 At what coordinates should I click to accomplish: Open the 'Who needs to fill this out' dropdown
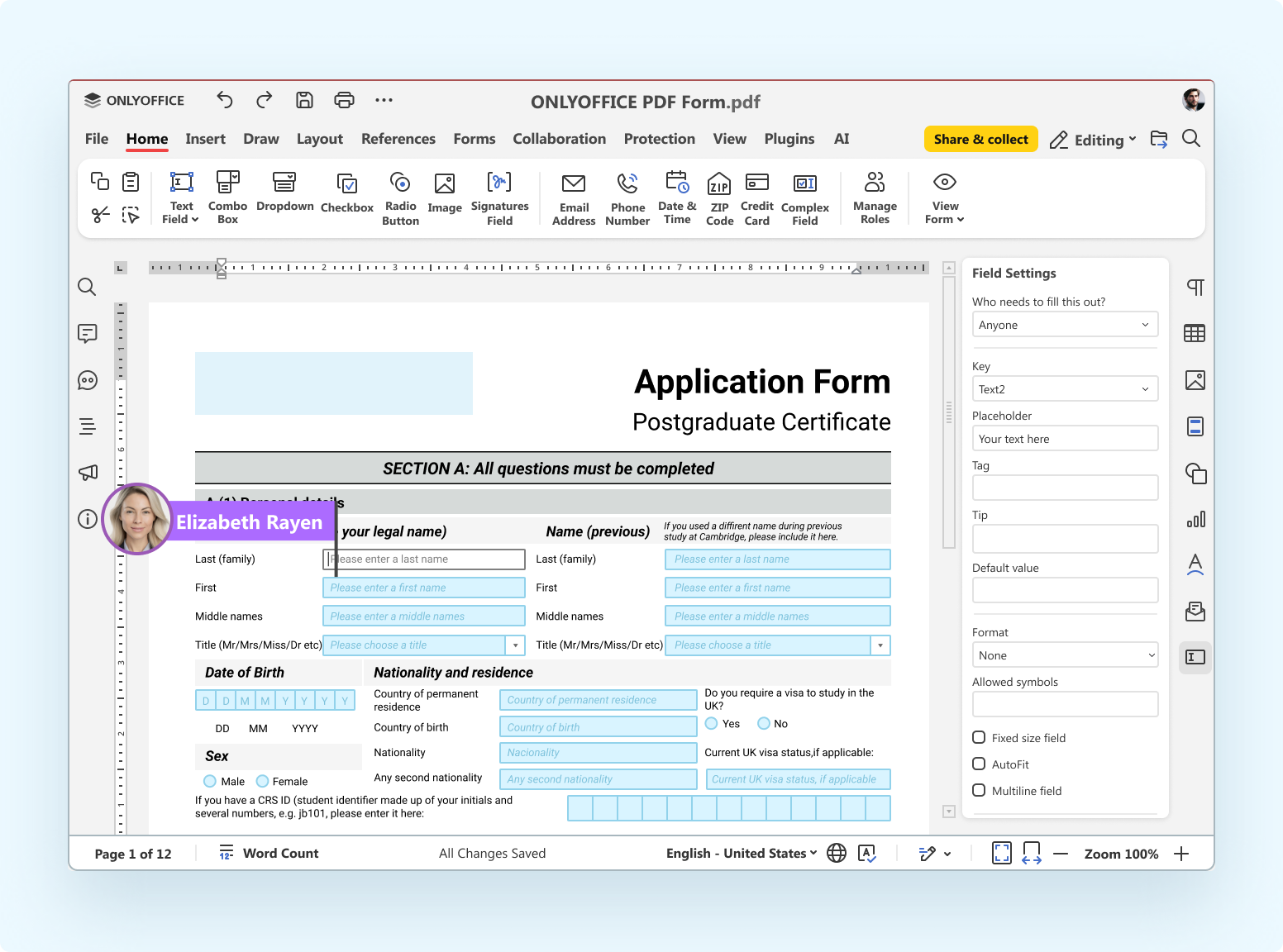[1065, 325]
